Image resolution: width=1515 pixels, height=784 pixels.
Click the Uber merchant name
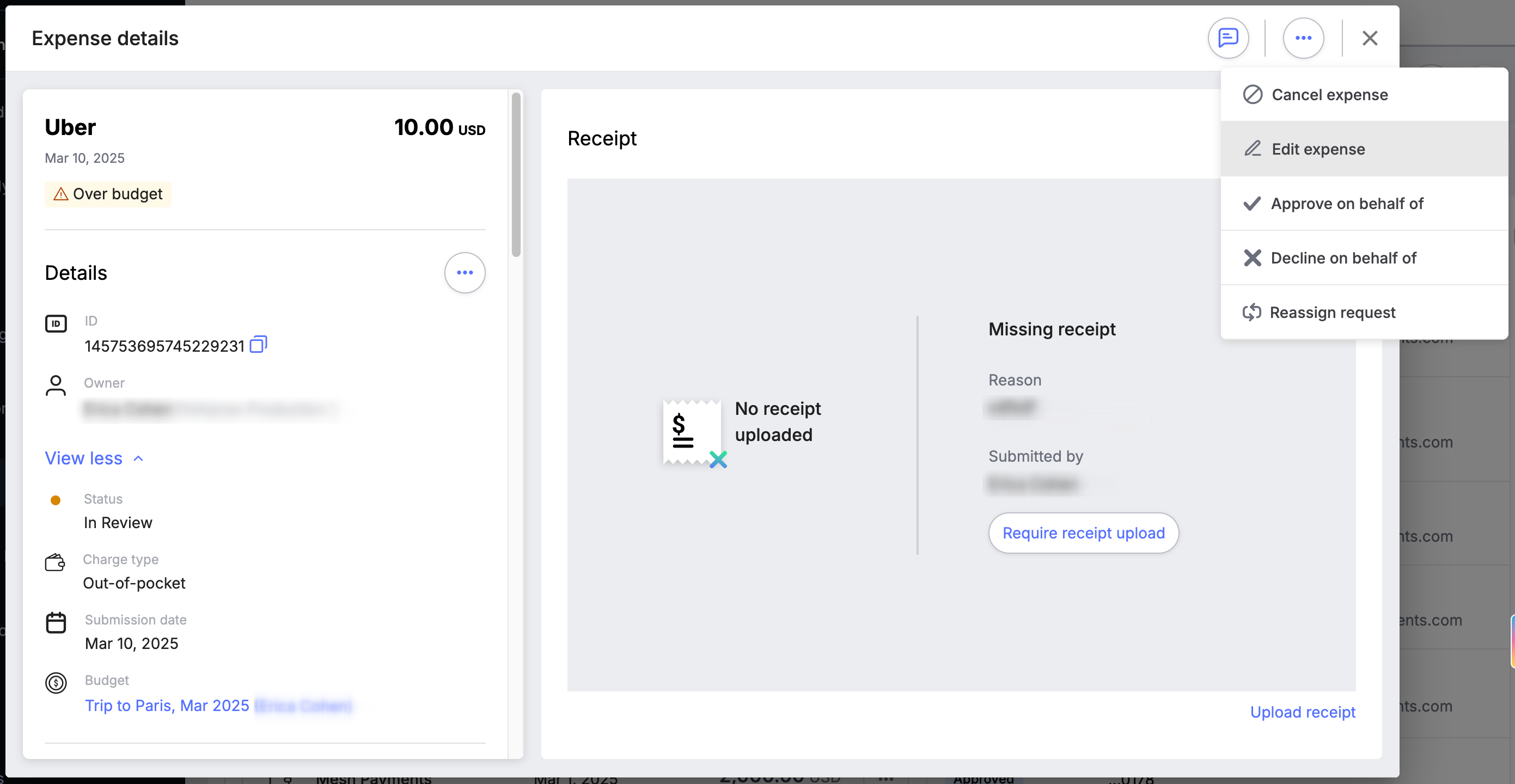point(70,127)
